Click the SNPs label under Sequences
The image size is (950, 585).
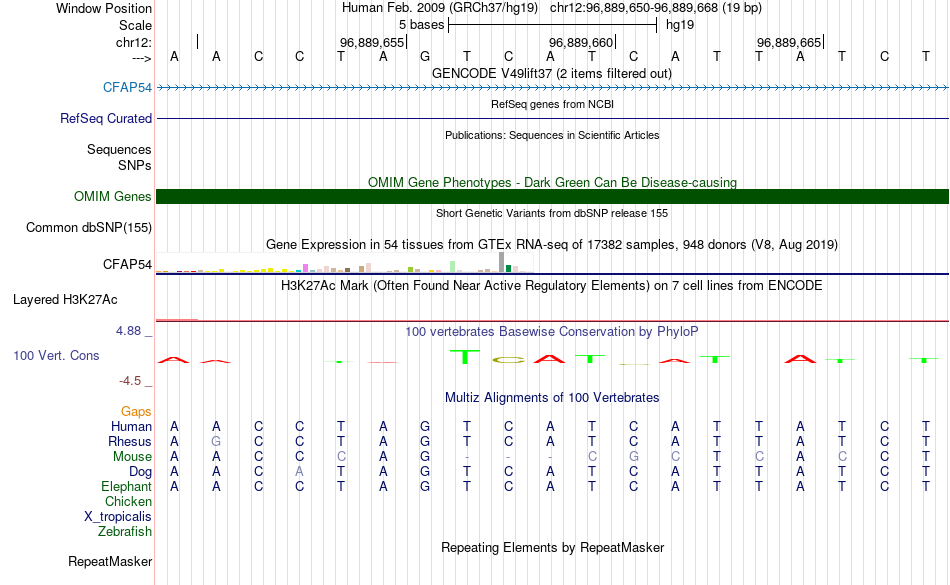135,165
